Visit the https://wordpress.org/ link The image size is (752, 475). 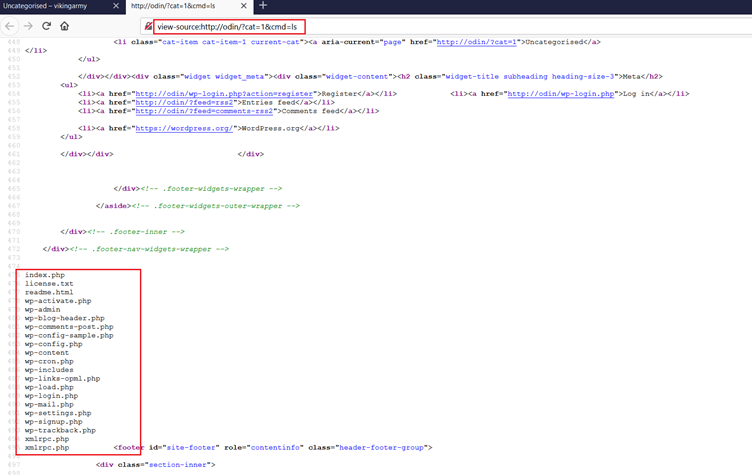tap(184, 128)
